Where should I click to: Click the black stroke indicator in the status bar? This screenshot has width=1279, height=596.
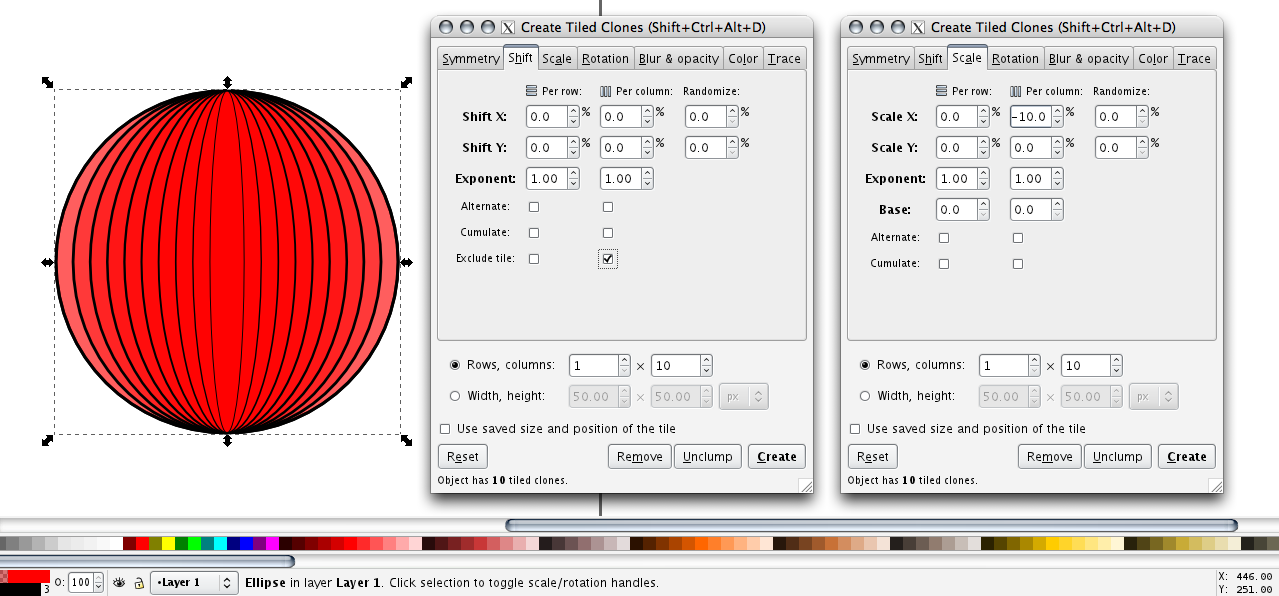[x=20, y=590]
